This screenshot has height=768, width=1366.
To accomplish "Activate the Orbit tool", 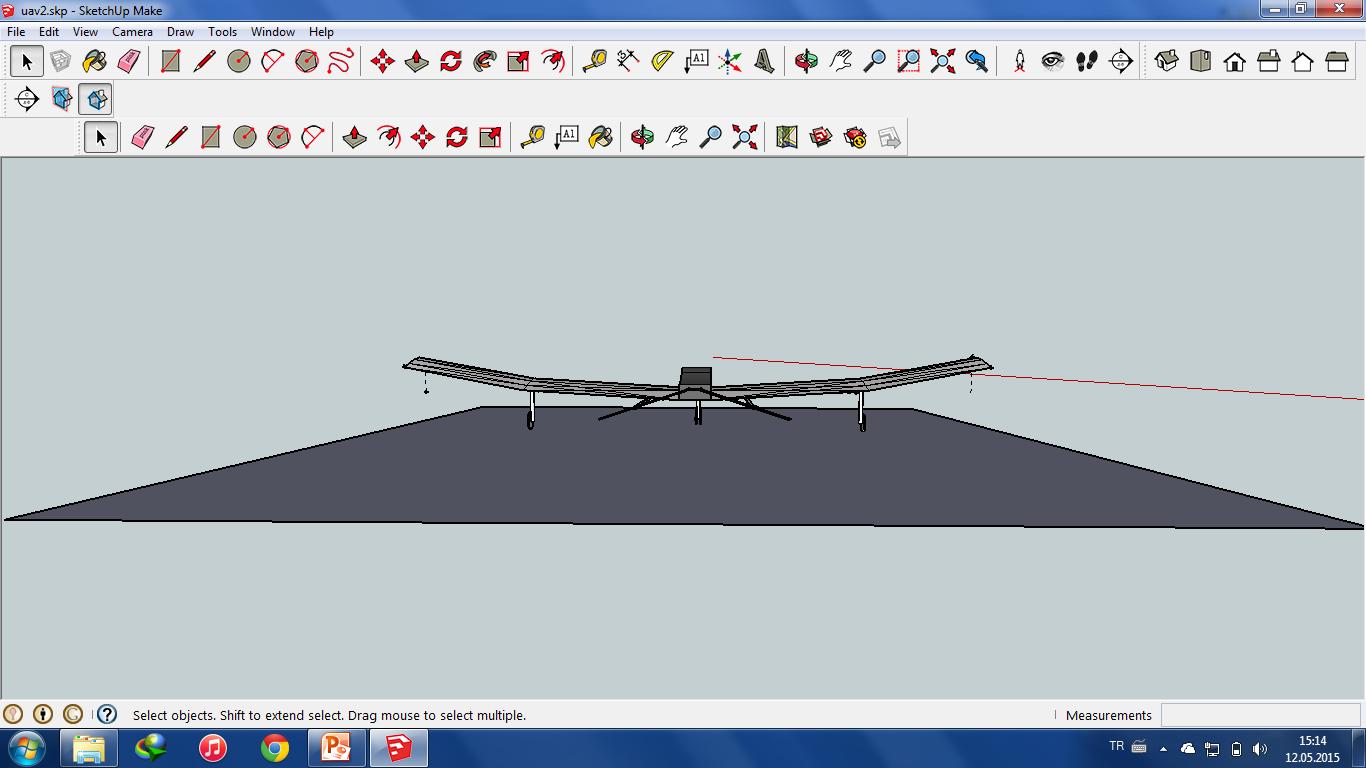I will (x=806, y=60).
